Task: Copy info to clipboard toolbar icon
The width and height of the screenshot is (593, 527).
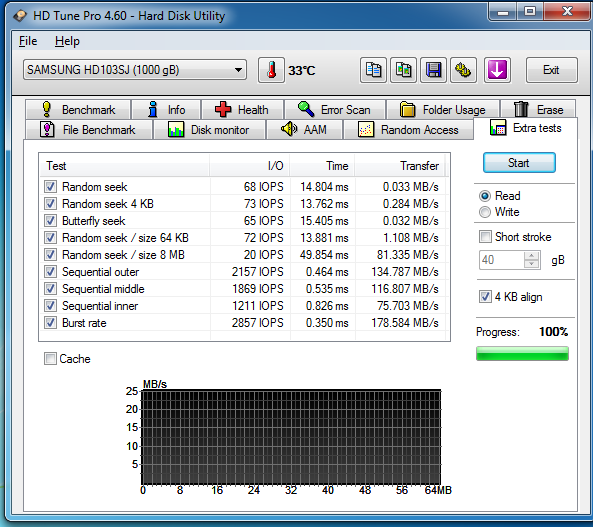Action: point(373,70)
